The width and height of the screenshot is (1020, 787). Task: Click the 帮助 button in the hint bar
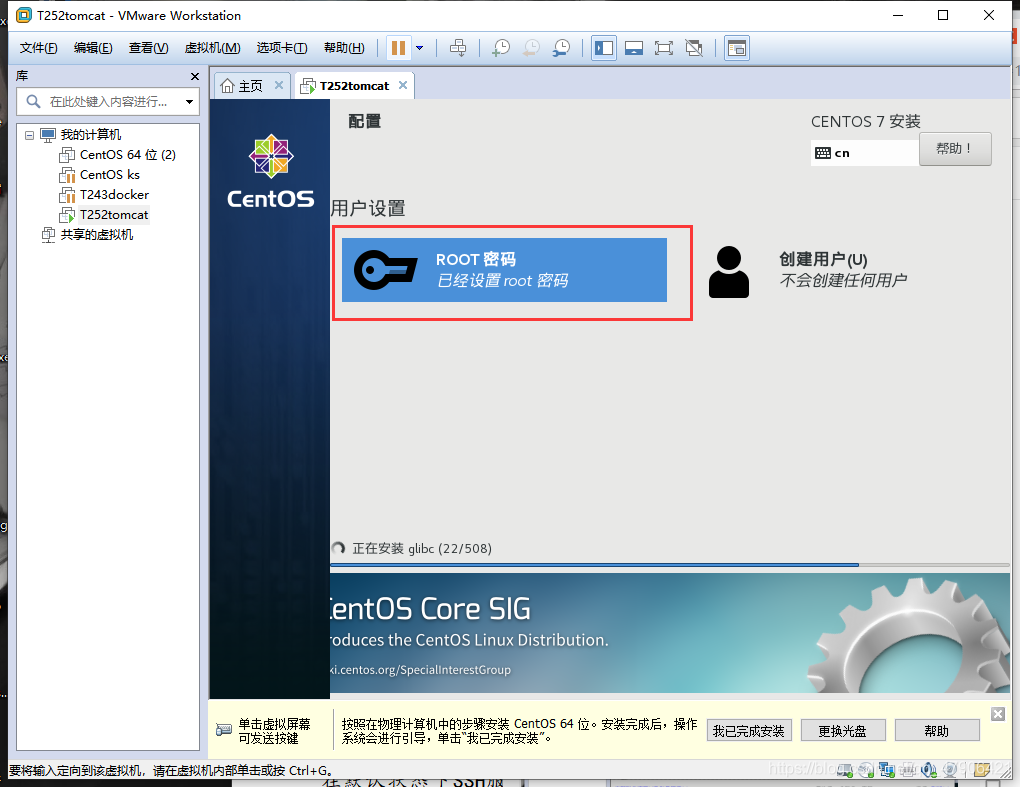coord(937,730)
